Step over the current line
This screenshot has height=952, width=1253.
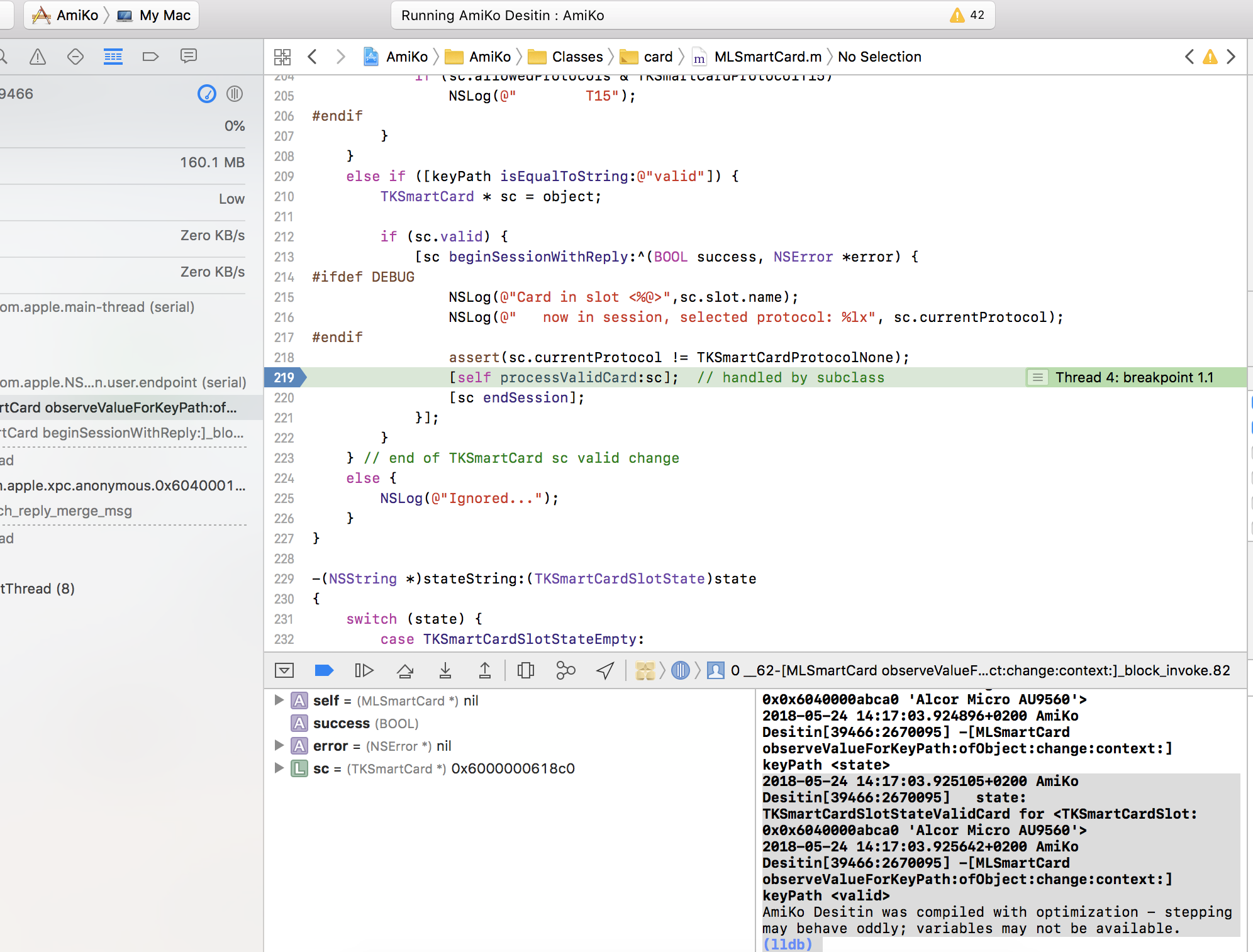click(x=405, y=670)
